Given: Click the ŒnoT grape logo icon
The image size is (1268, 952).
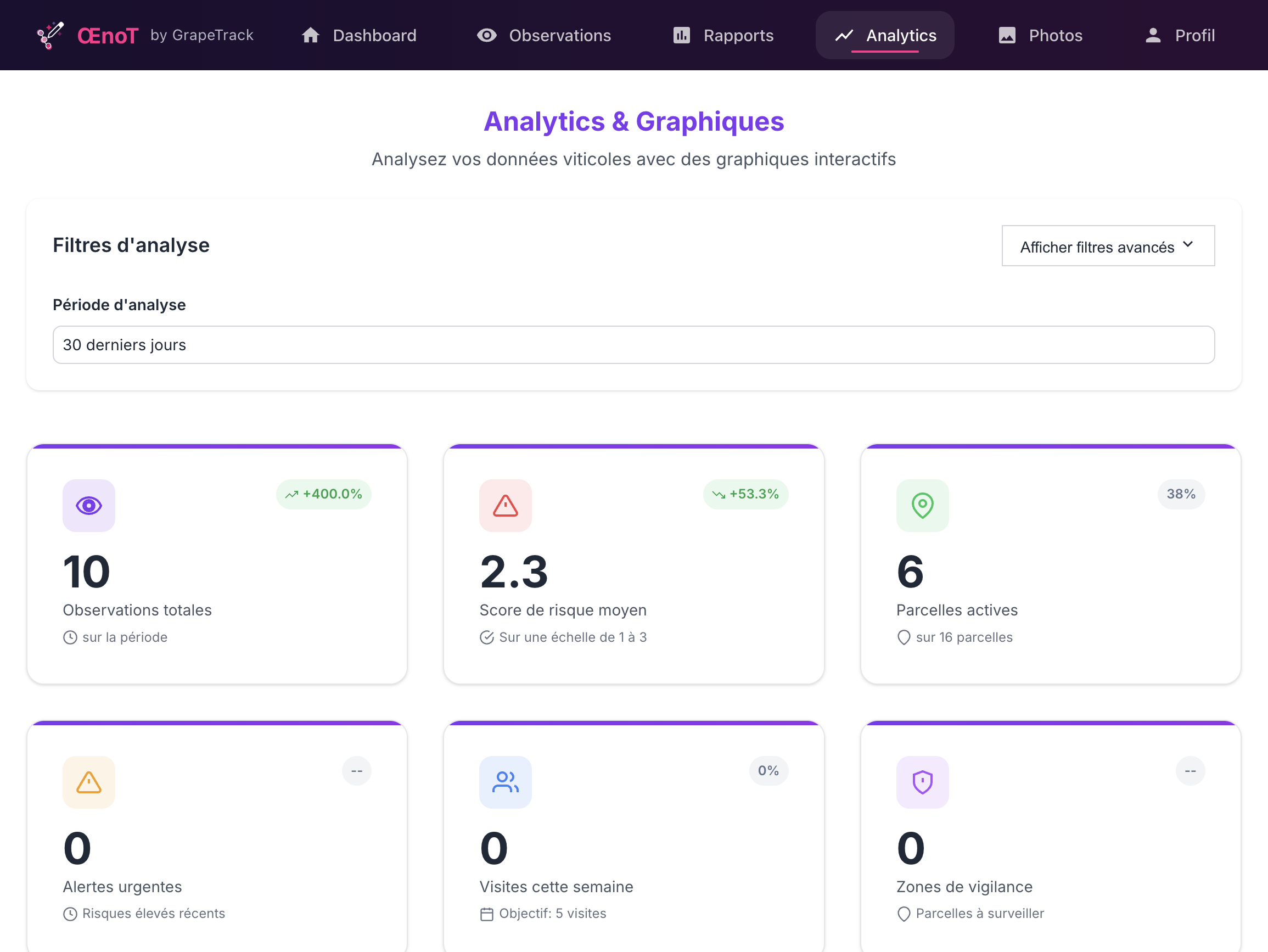Looking at the screenshot, I should tap(50, 36).
